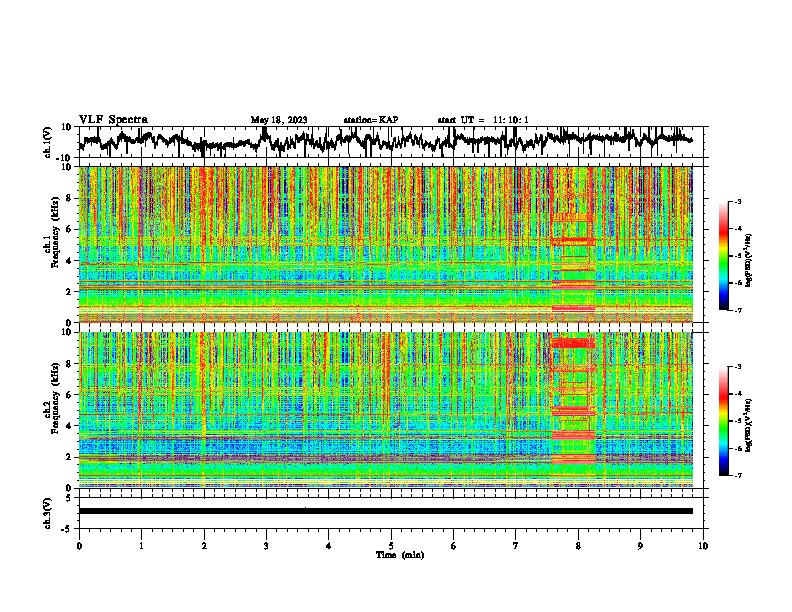Click the "4" kHz tick of ch.1 spectrogram
The height and width of the screenshot is (612, 792).
point(69,261)
